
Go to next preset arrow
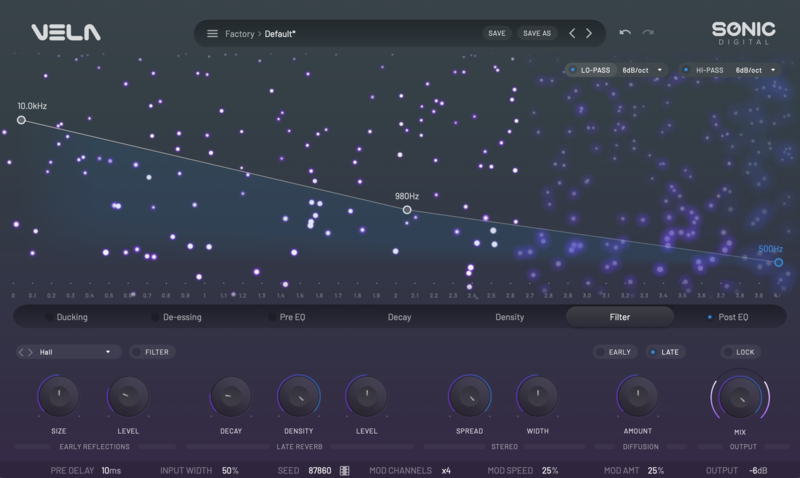tap(589, 33)
